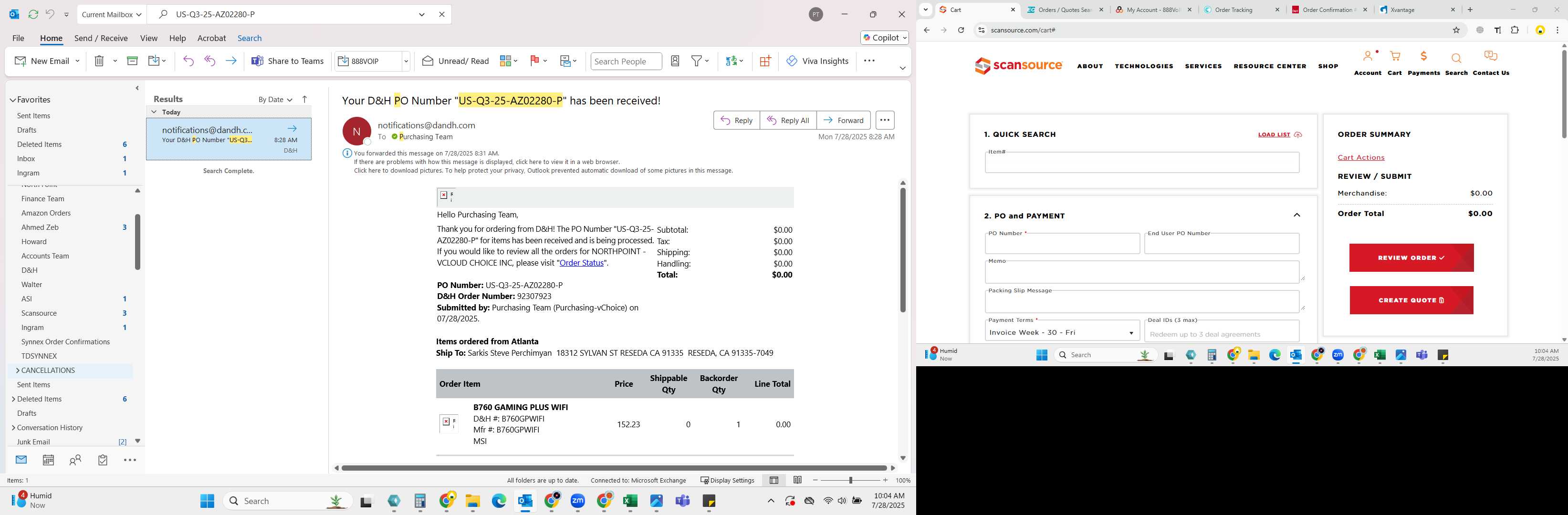The image size is (1568, 515).
Task: Click the Filter Email funnel icon
Action: (697, 61)
